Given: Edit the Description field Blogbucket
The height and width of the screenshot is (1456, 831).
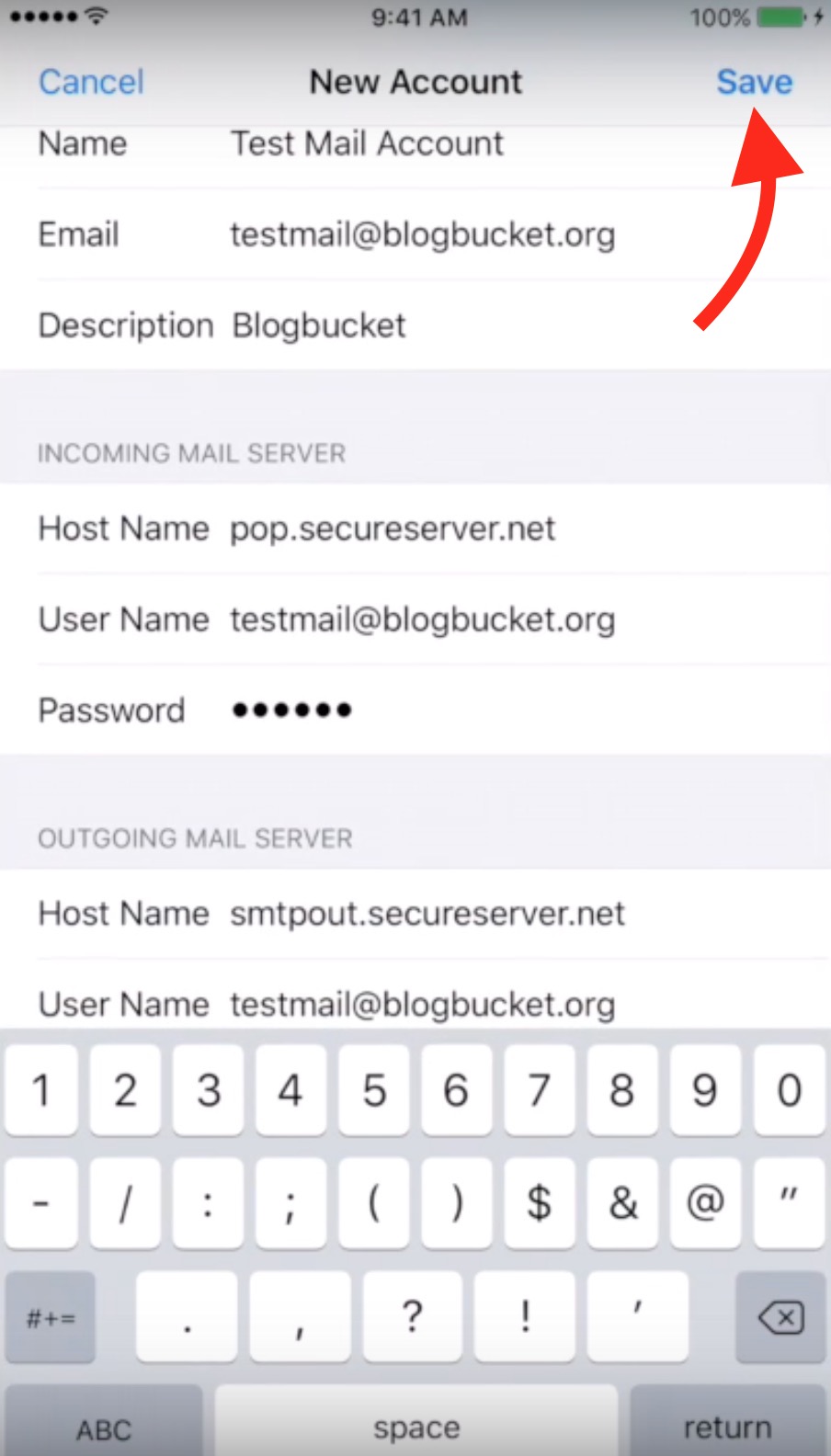Looking at the screenshot, I should [x=415, y=325].
